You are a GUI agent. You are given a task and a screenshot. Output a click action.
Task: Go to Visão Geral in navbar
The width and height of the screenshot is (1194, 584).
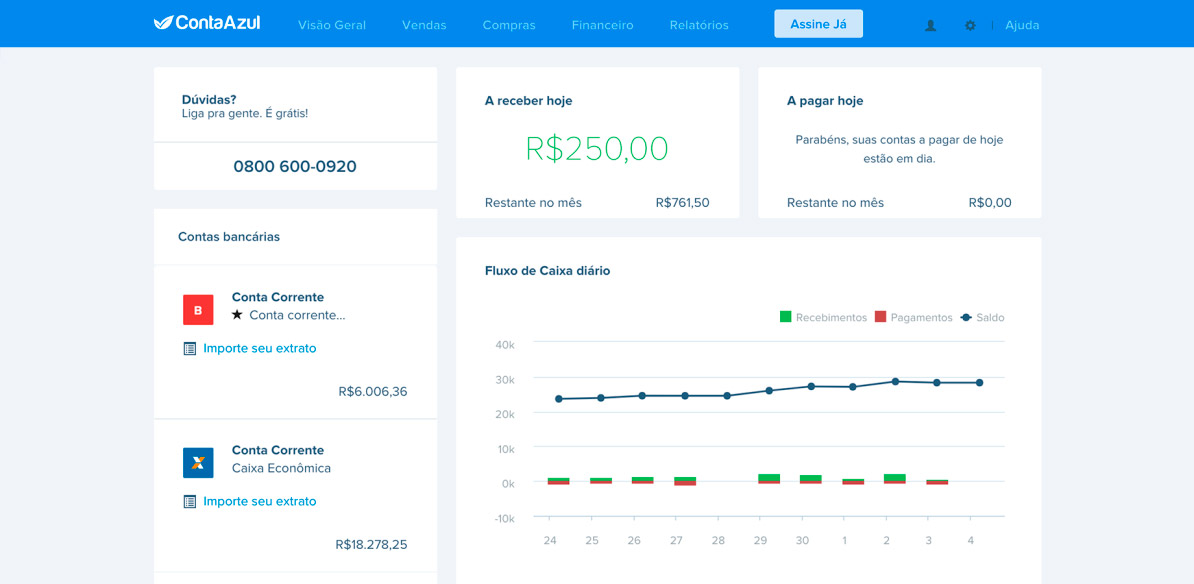tap(332, 25)
